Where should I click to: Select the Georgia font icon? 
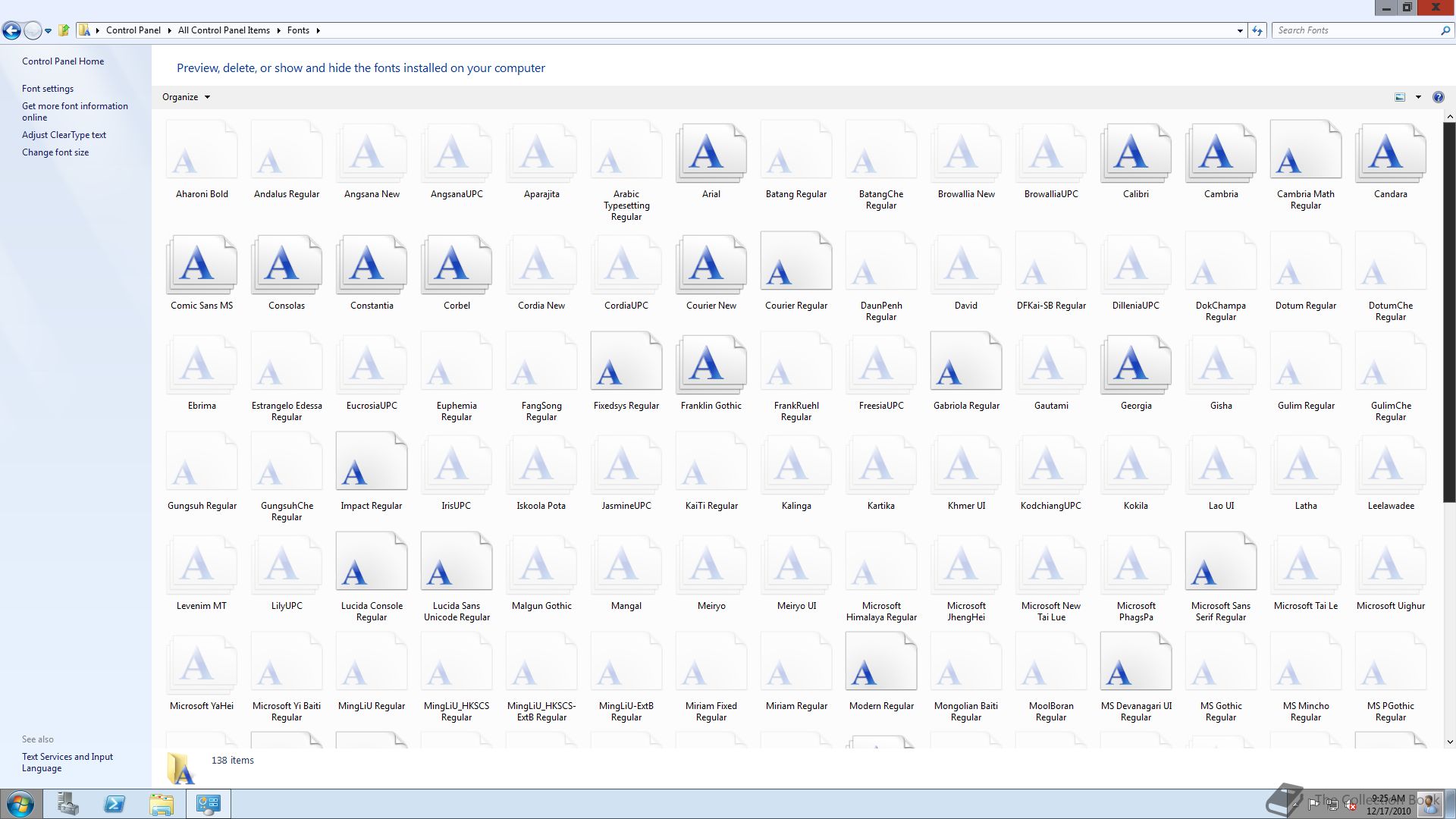pos(1135,366)
